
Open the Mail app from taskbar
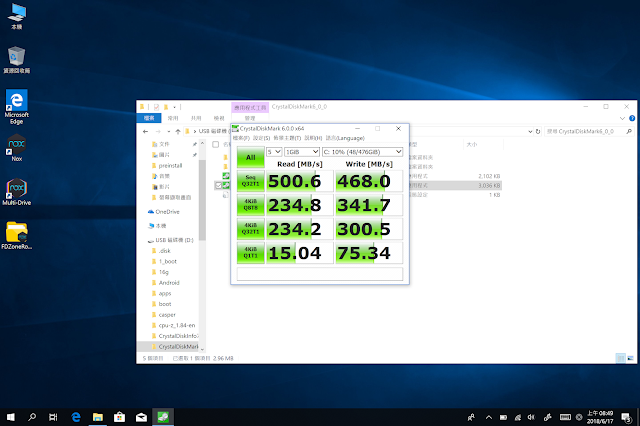tap(141, 417)
